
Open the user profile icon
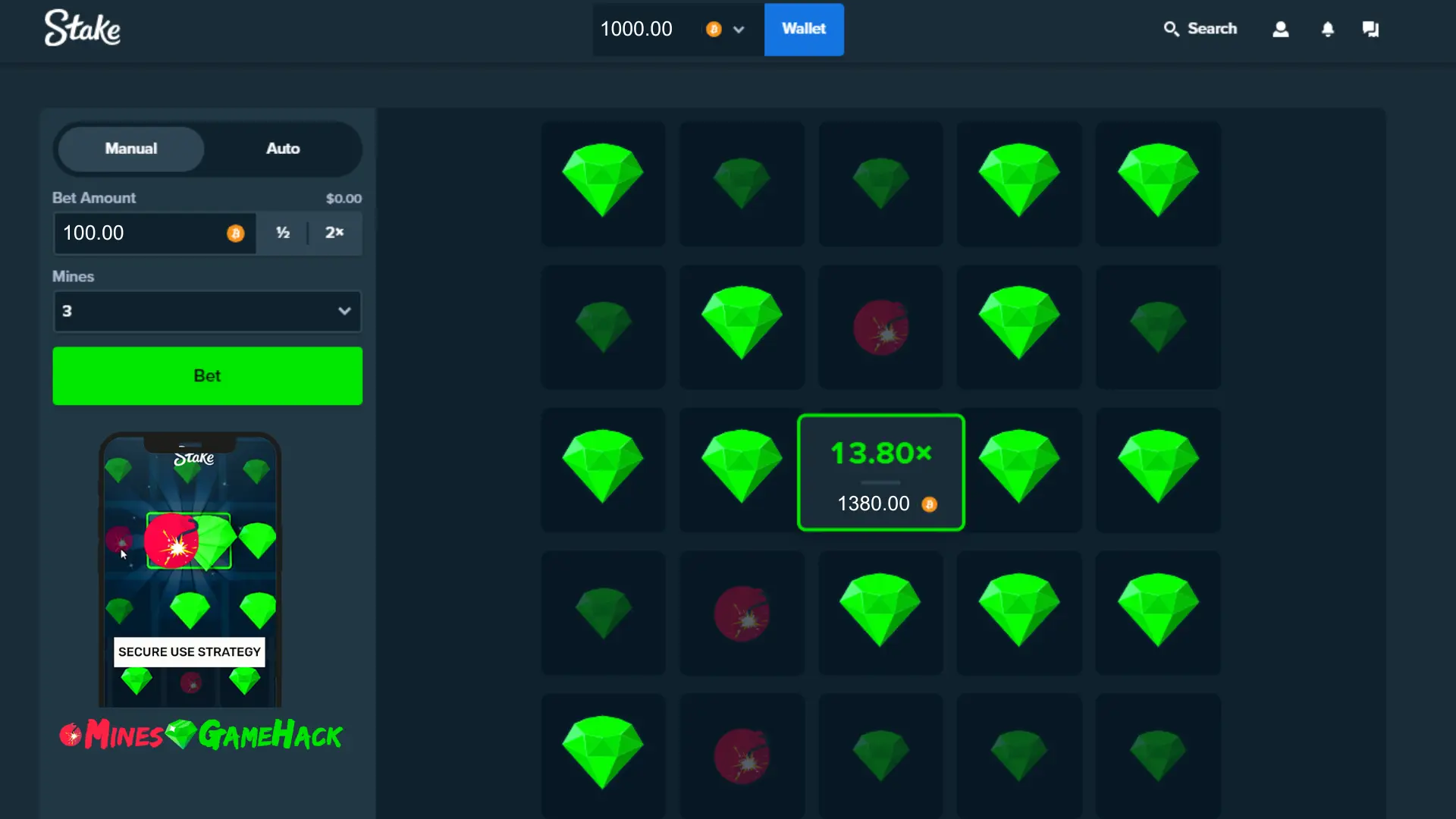(1280, 29)
